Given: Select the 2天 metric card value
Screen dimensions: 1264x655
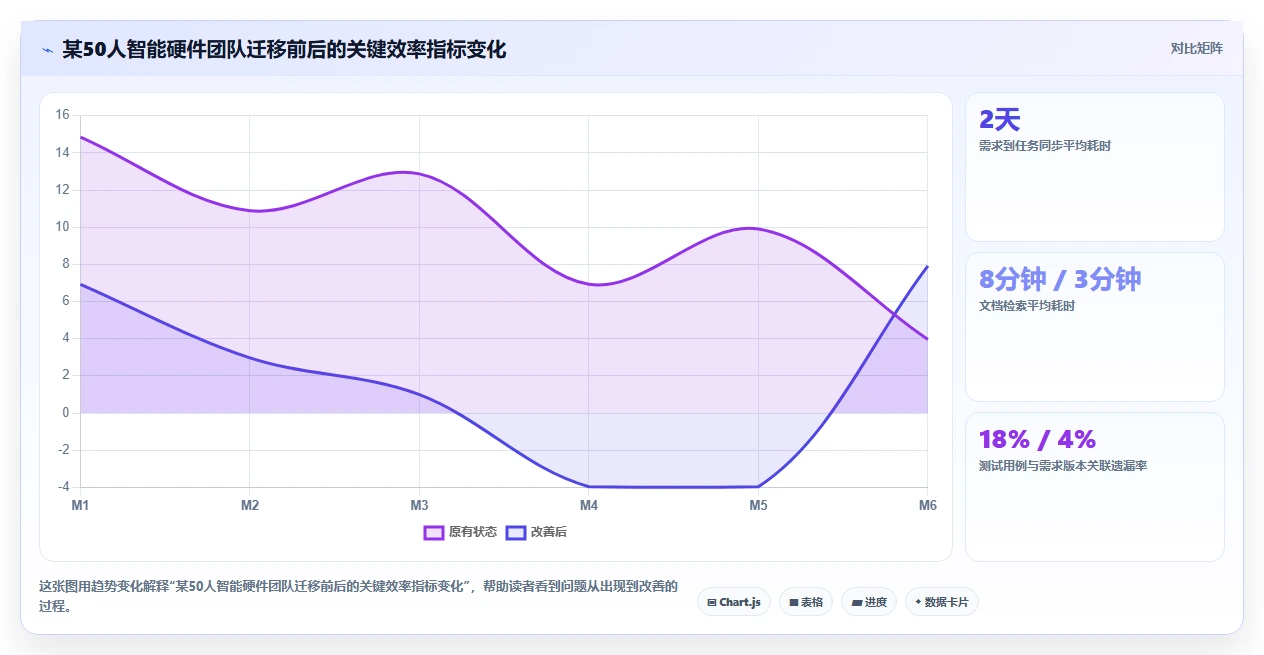Looking at the screenshot, I should (x=999, y=120).
